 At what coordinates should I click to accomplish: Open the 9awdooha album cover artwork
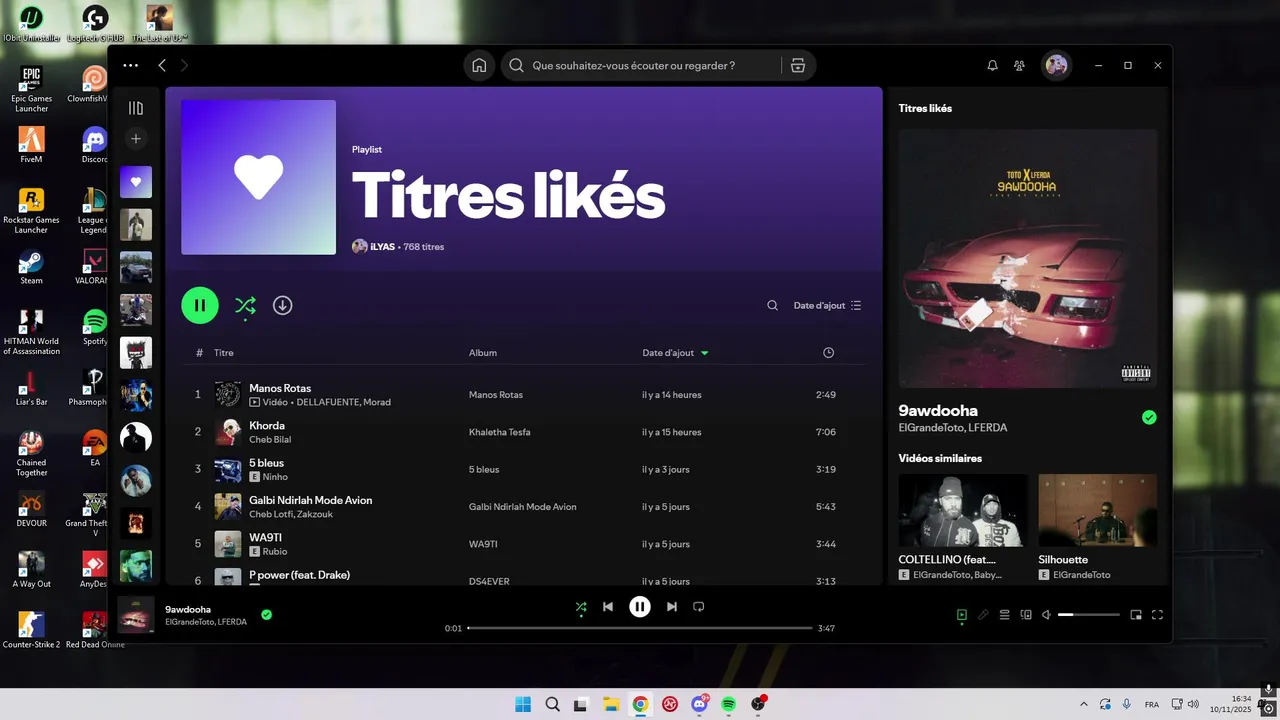point(1028,258)
